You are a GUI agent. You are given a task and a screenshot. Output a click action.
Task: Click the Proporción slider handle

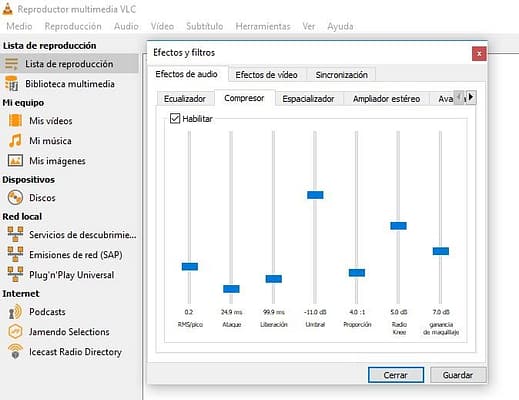[x=357, y=273]
